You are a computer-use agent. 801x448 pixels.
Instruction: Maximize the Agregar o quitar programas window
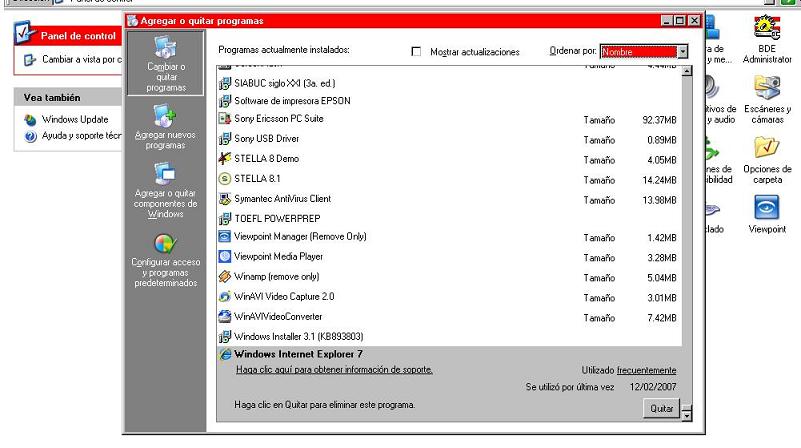coord(679,20)
